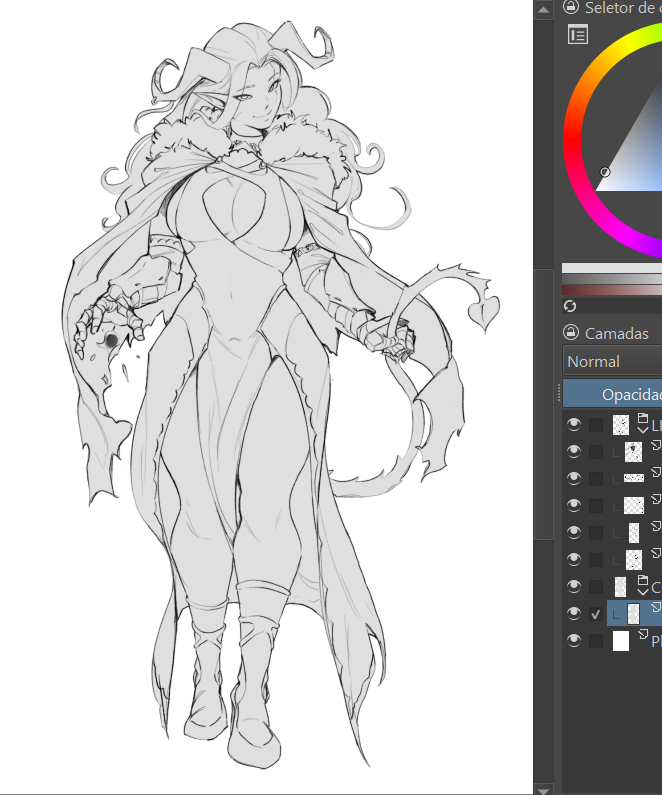Lock the Camadas docker
The height and width of the screenshot is (795, 662).
pyautogui.click(x=571, y=333)
